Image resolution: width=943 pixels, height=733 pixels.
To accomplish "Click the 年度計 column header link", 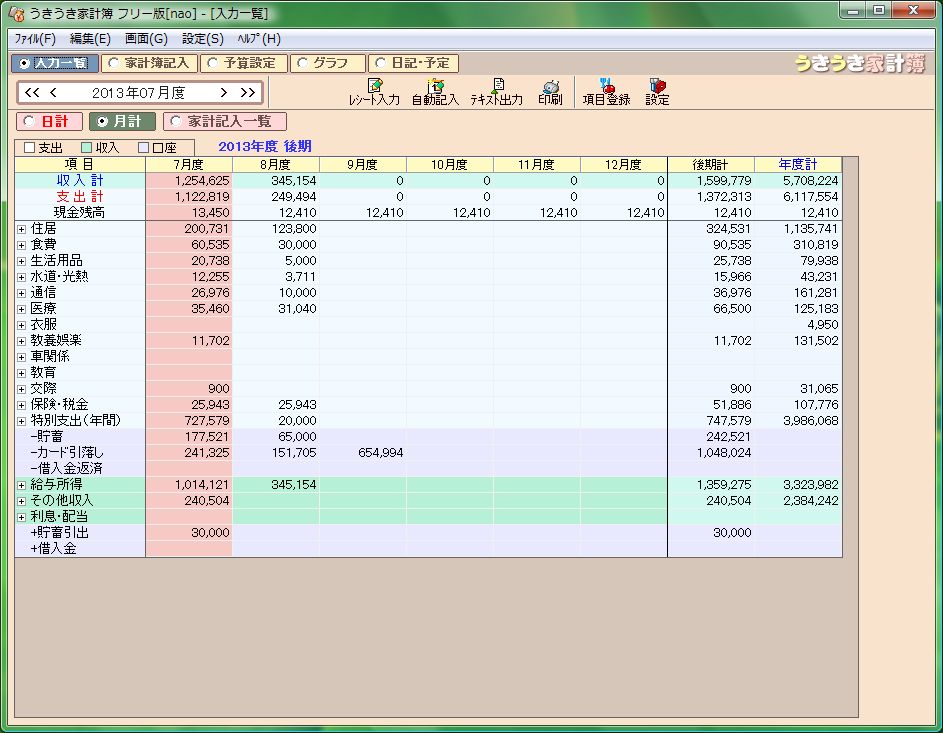I will click(797, 164).
